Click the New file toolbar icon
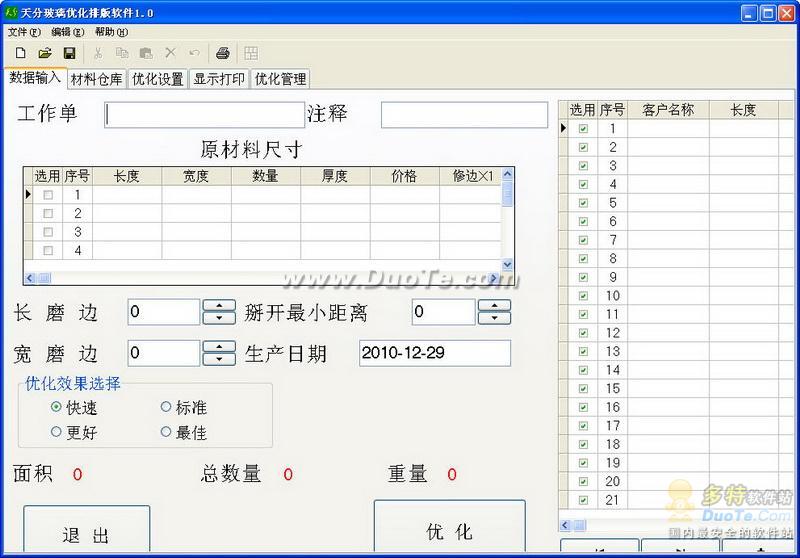 coord(20,53)
